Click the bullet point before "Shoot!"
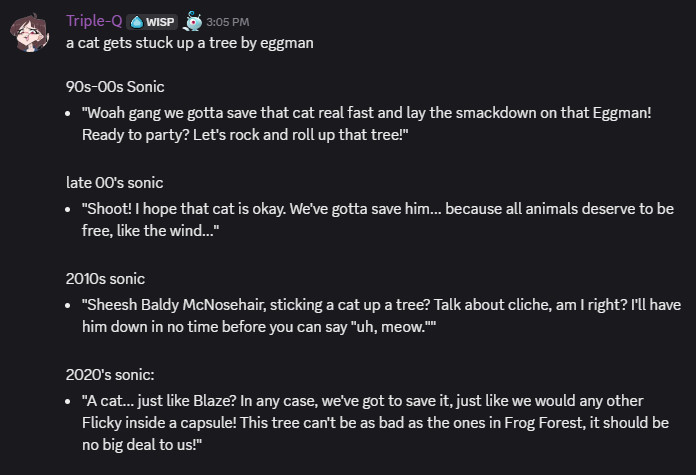Image resolution: width=696 pixels, height=475 pixels. tap(70, 209)
